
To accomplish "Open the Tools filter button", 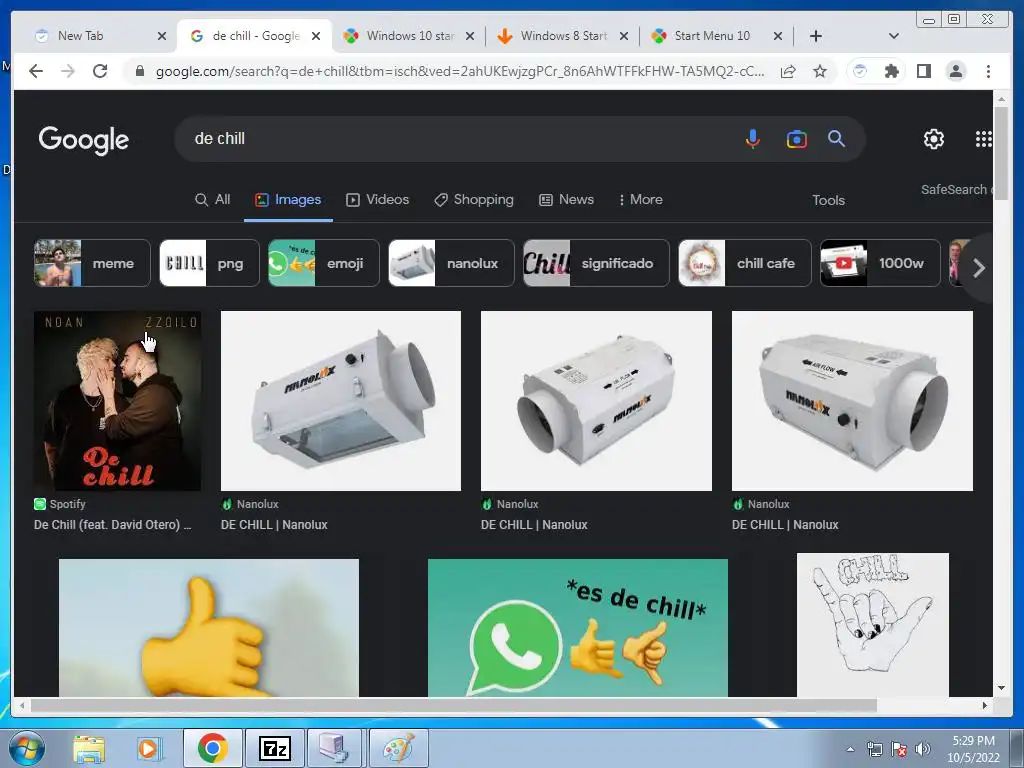I will coord(828,200).
